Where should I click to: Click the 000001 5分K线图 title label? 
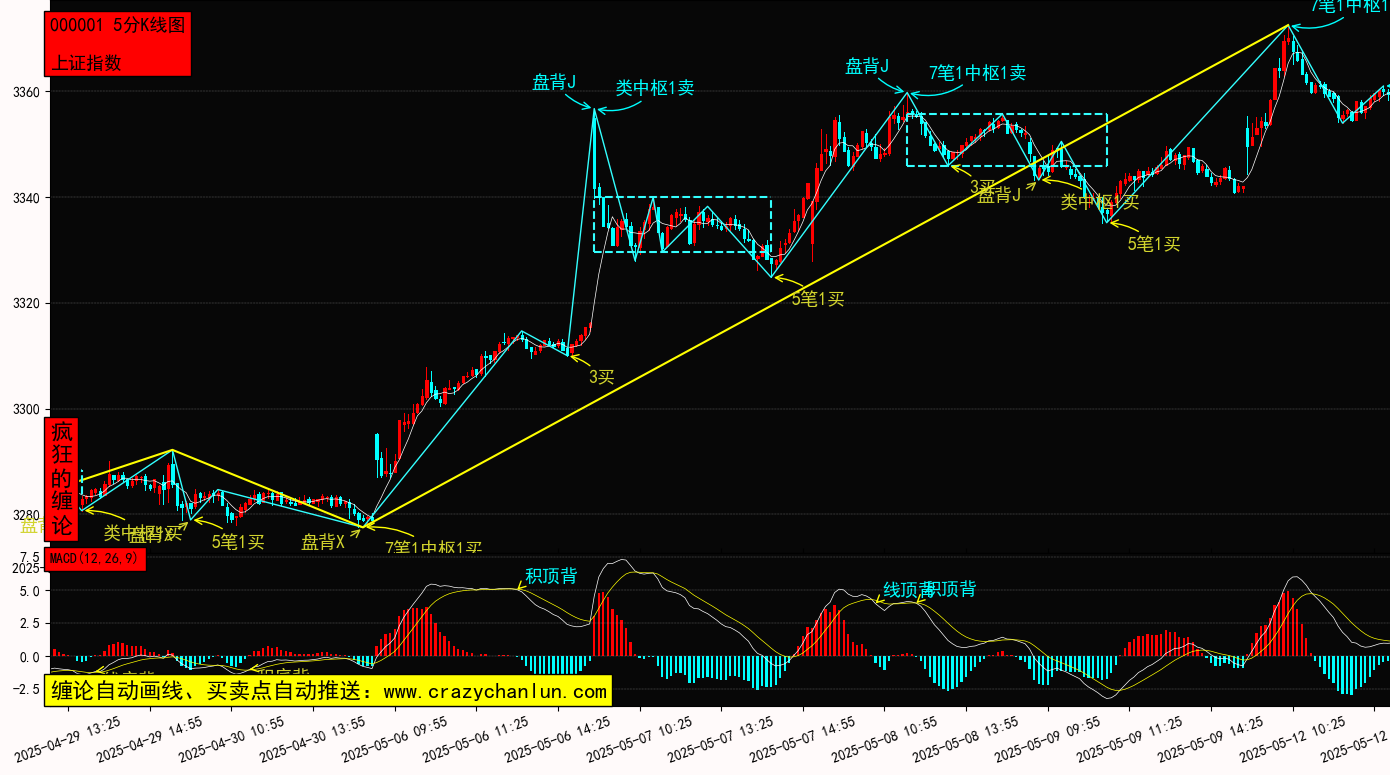pos(118,26)
